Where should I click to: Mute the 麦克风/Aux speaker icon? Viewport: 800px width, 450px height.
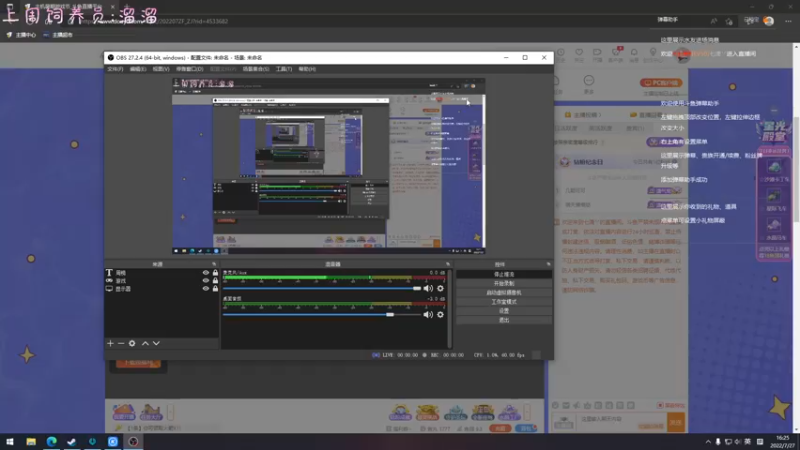click(x=428, y=288)
